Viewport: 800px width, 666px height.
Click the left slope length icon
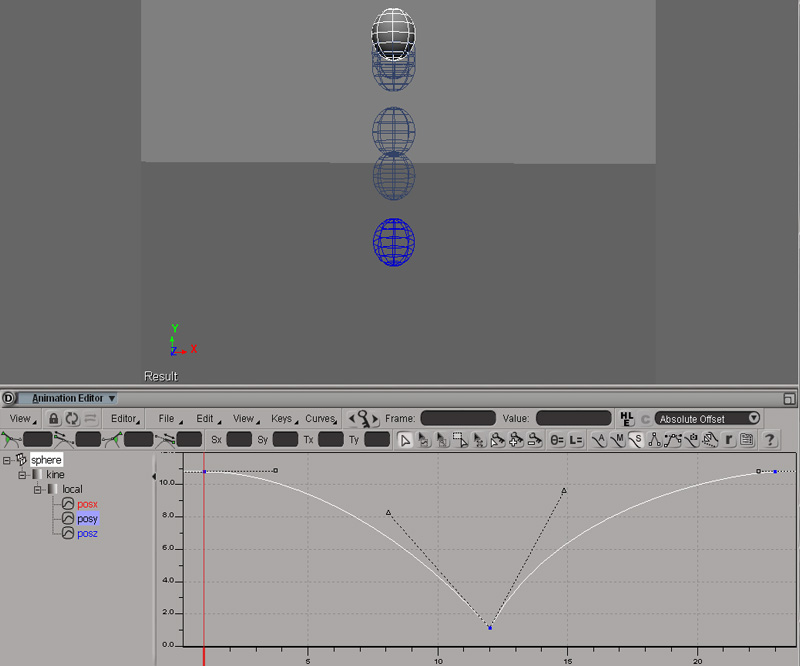(x=64, y=439)
